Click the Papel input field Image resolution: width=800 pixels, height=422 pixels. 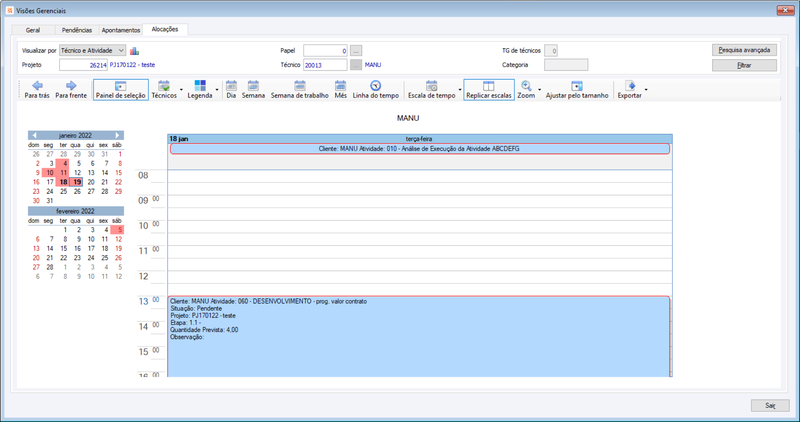coord(326,51)
